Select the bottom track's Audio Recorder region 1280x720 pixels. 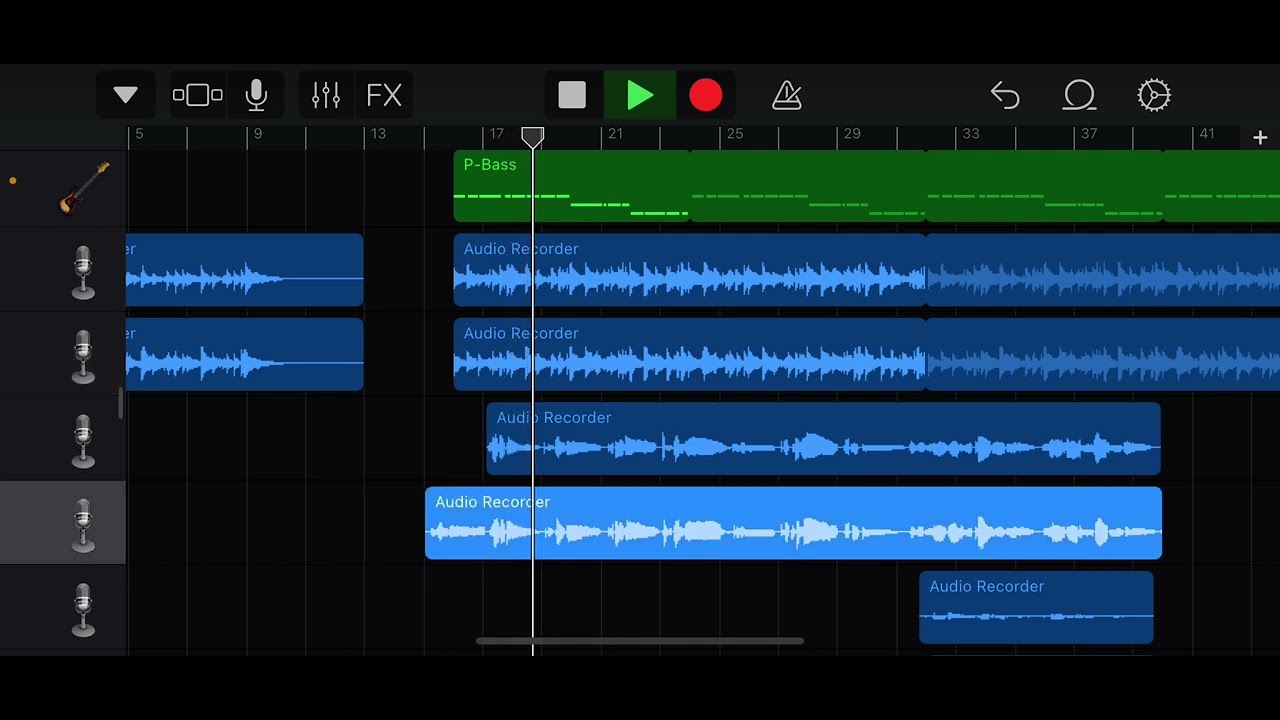pos(1036,607)
